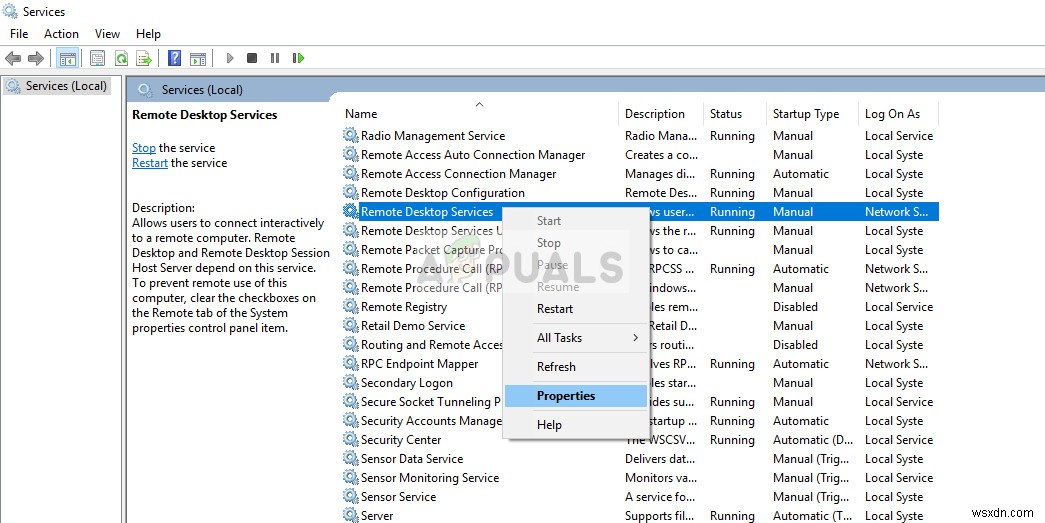This screenshot has width=1045, height=523.
Task: Click Running status of Security Center
Action: [x=732, y=440]
